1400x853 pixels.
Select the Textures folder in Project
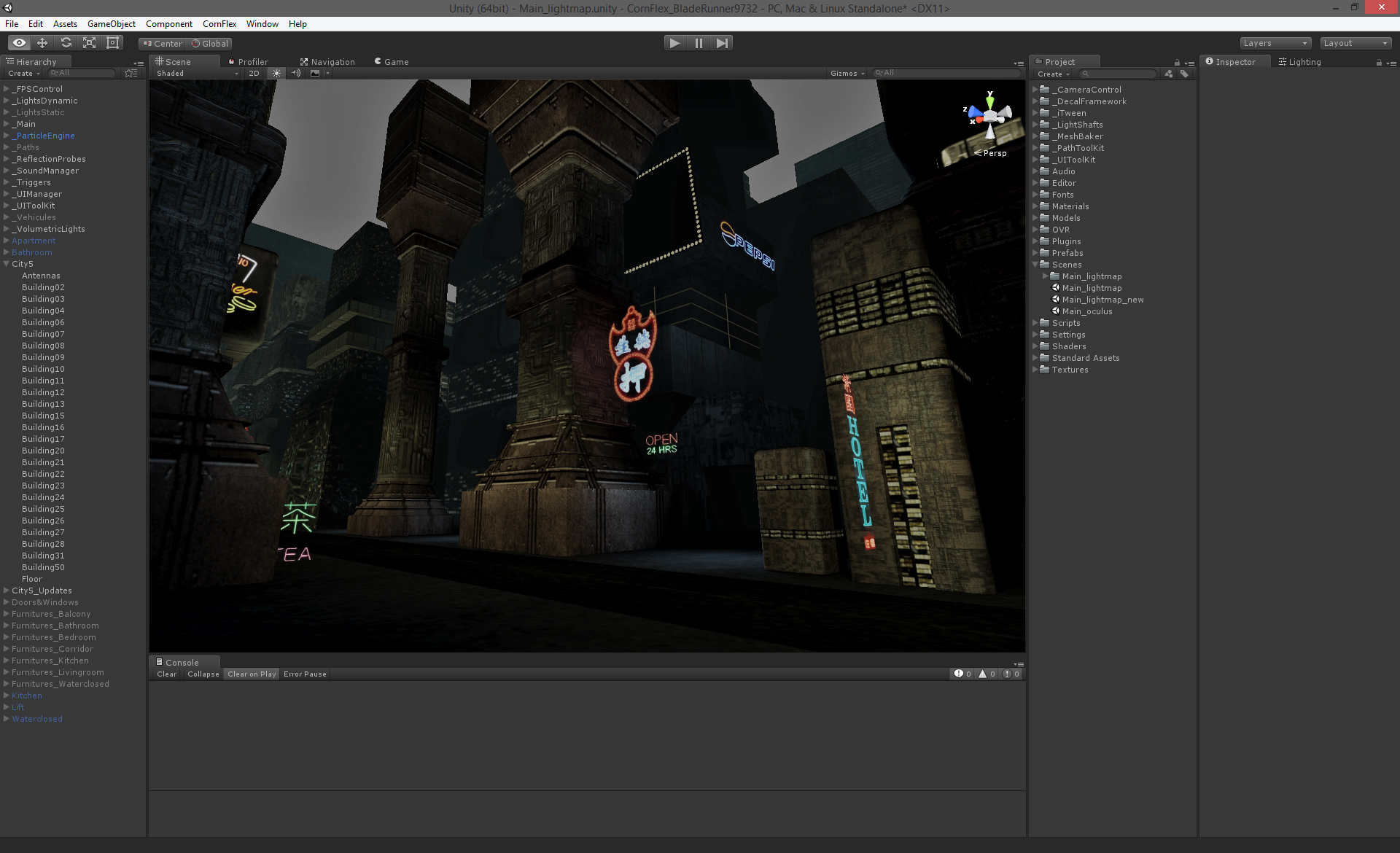[x=1070, y=370]
